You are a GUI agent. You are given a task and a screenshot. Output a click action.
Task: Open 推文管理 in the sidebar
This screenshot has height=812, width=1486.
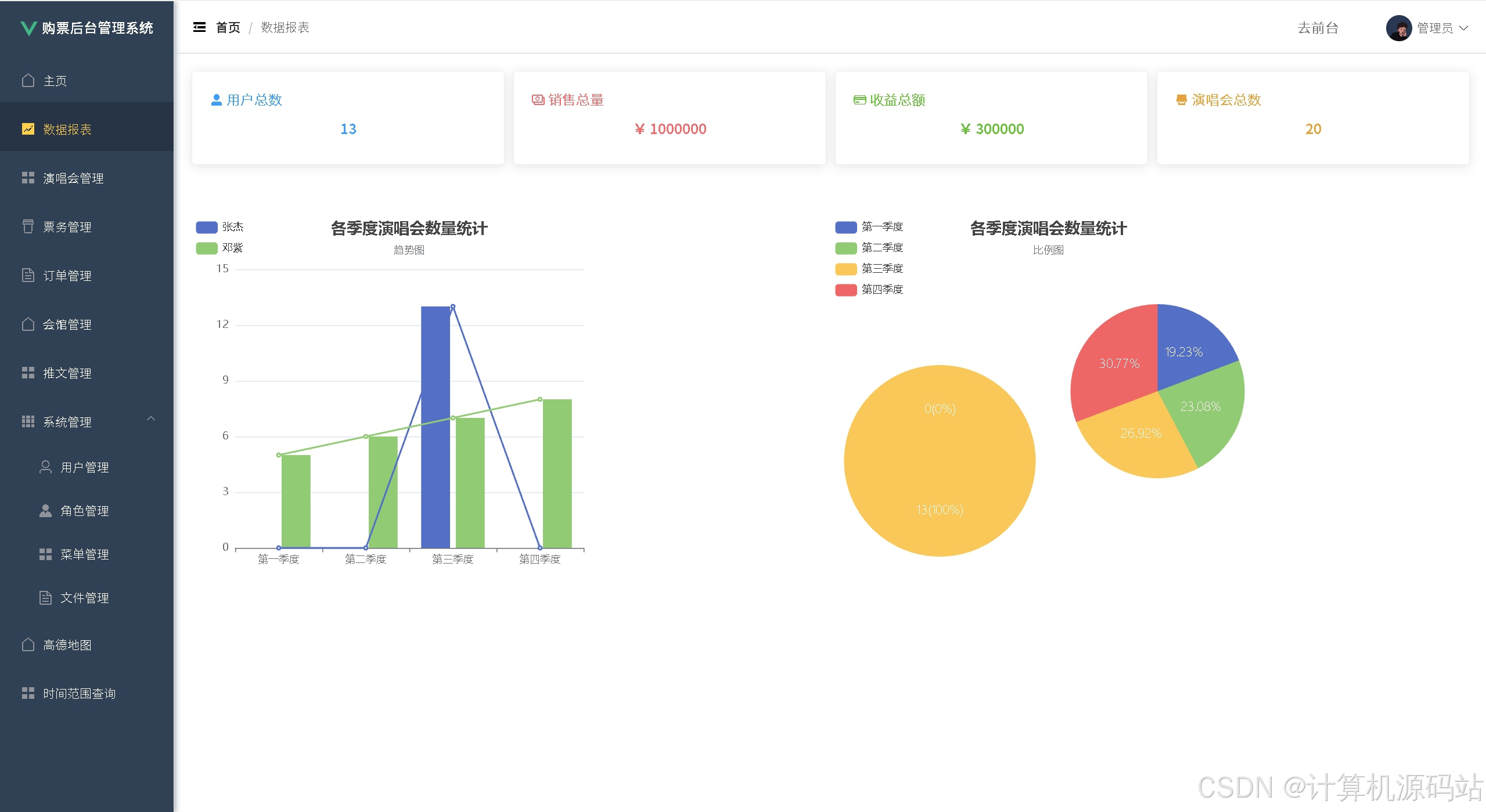87,373
